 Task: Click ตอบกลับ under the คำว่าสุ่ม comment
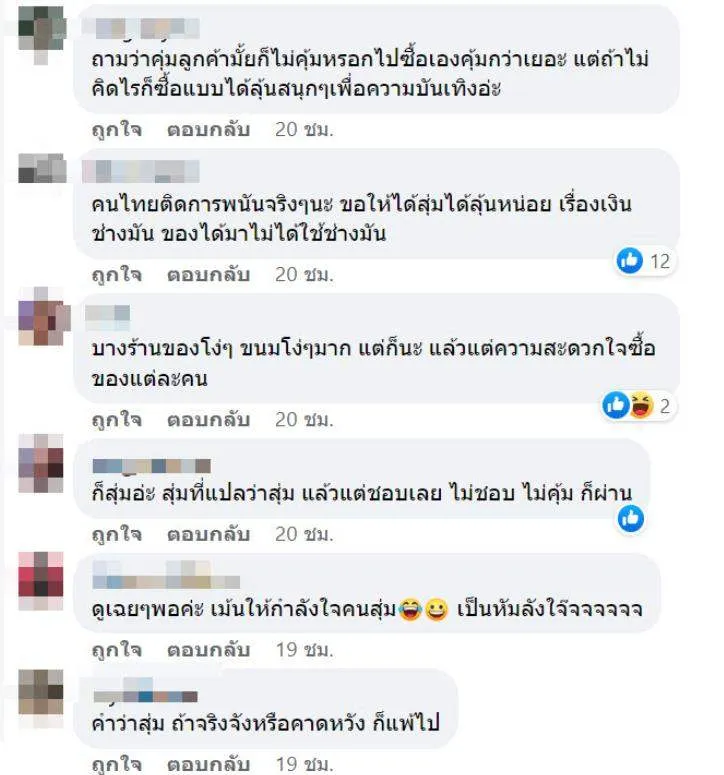[208, 764]
